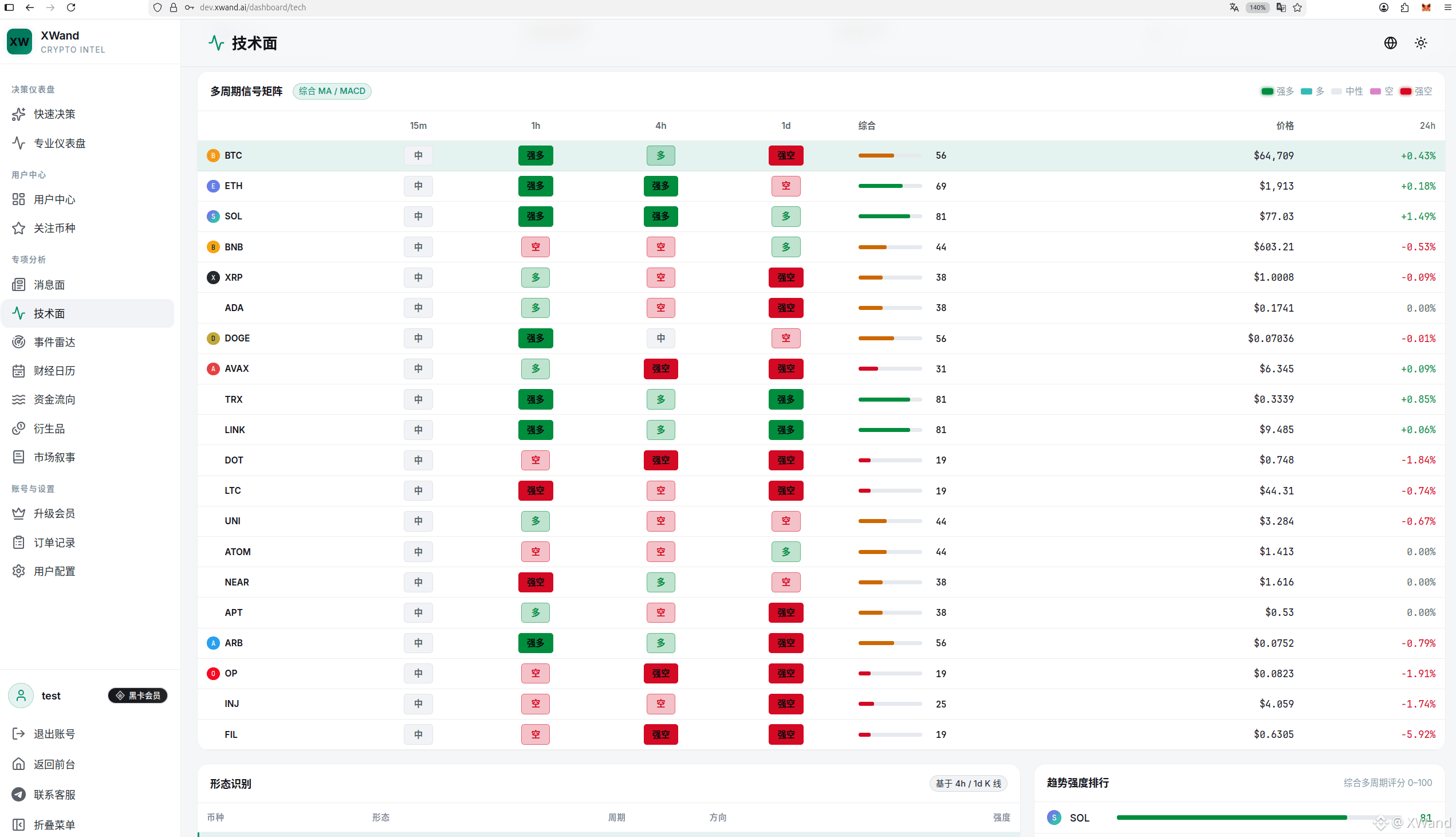Click the ETH coin icon
Screen dimensions: 1456x837
pos(213,186)
